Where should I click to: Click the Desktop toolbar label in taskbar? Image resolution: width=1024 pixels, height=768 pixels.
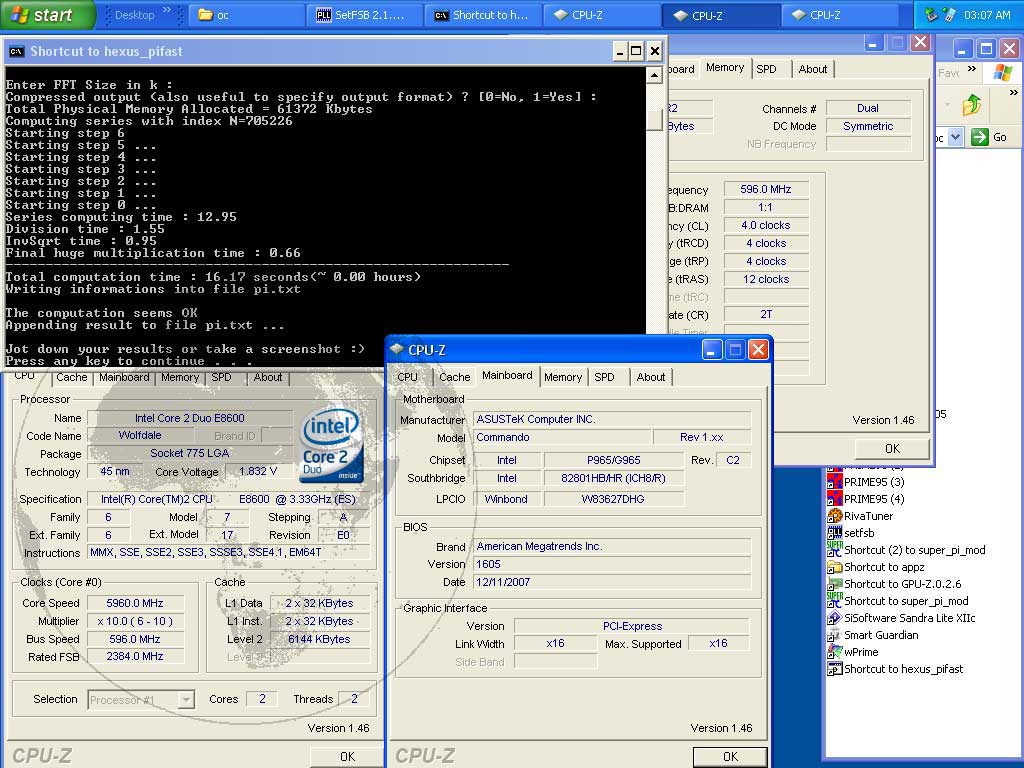tap(134, 15)
